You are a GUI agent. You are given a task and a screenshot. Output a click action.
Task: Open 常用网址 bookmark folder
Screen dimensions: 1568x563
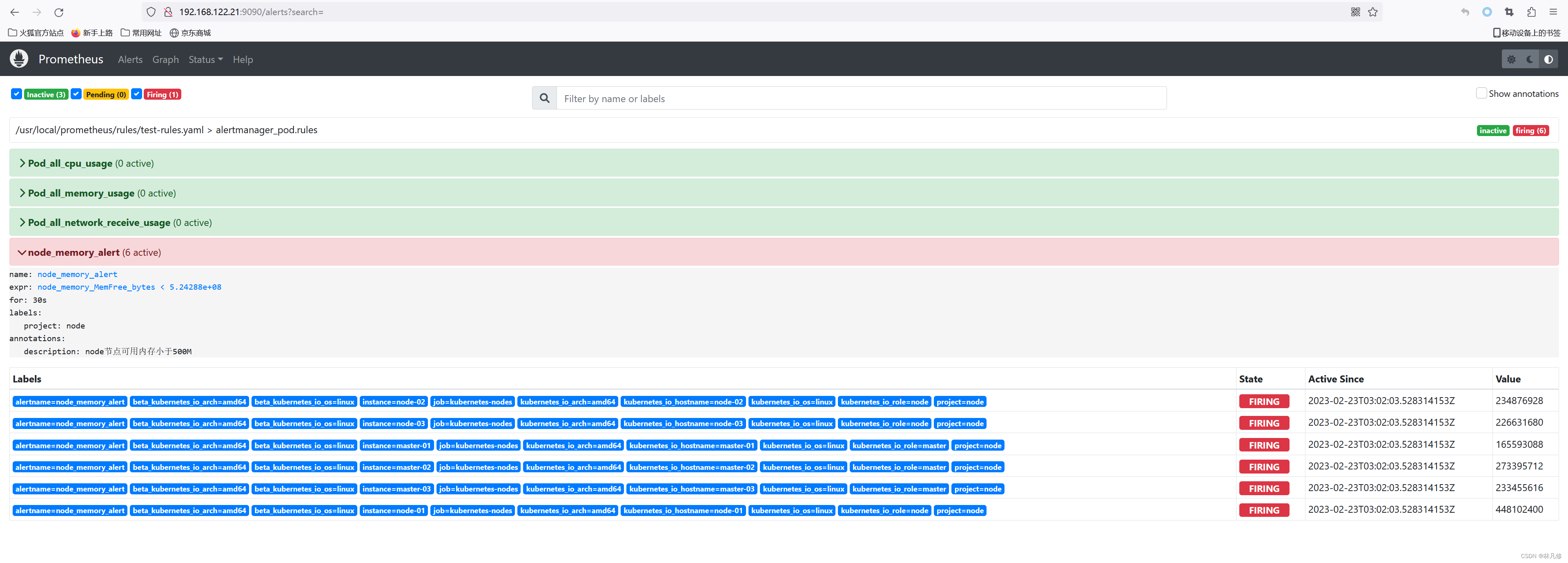pos(141,33)
